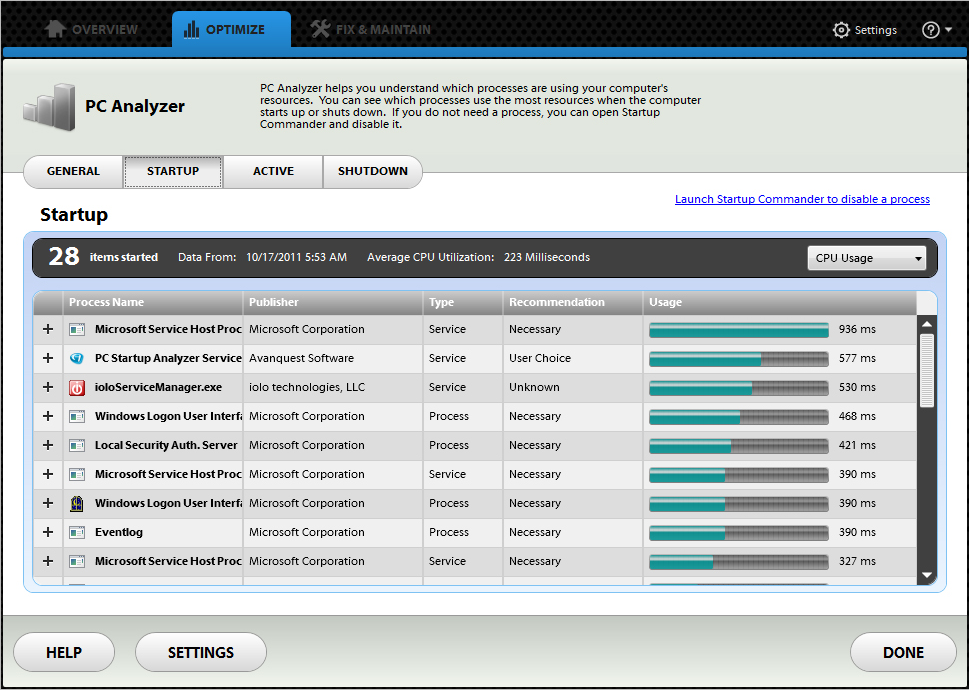Expand the first Microsoft Service Host row
The height and width of the screenshot is (690, 969).
[x=48, y=329]
